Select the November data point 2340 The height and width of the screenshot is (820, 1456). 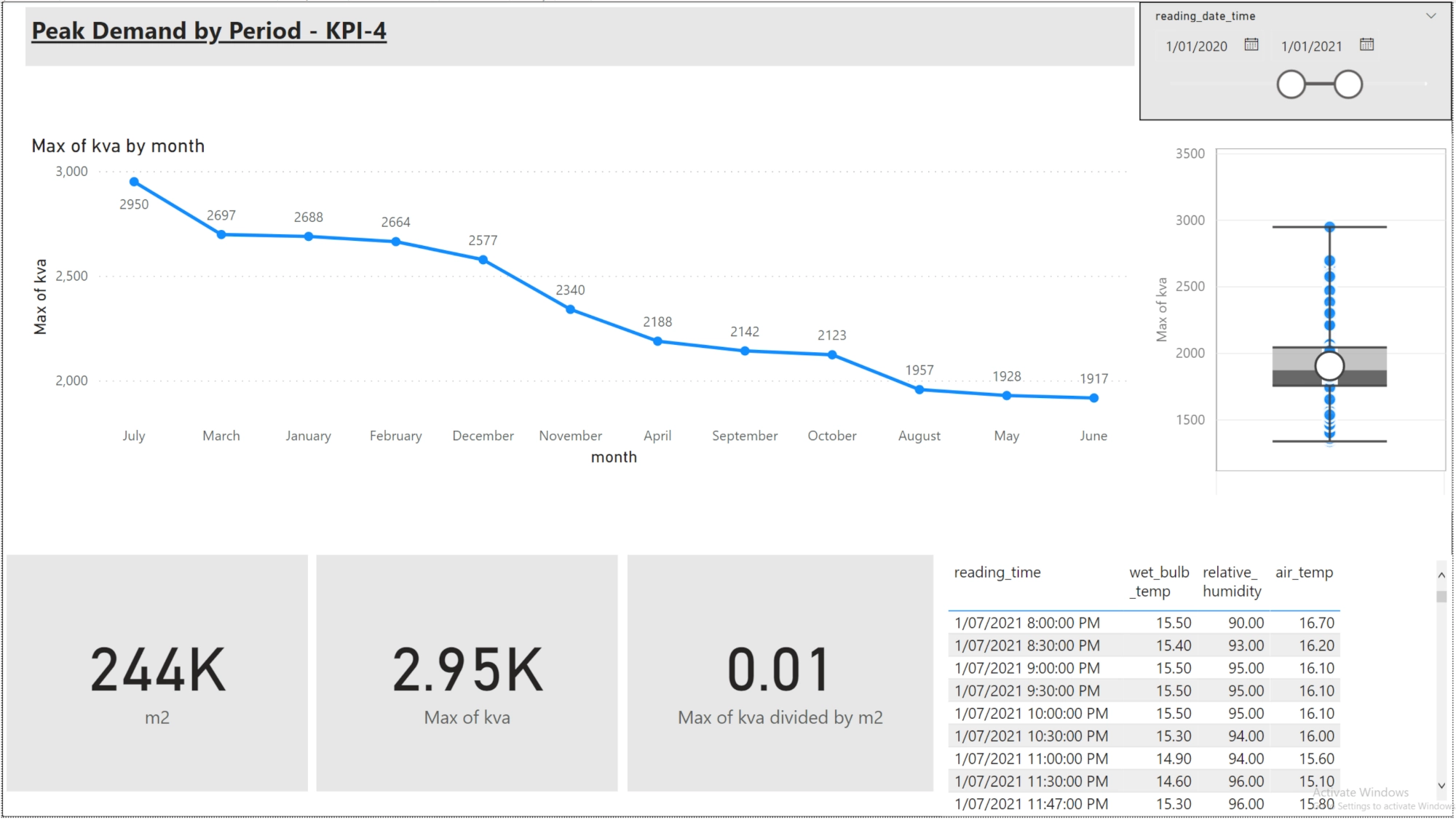click(x=571, y=309)
